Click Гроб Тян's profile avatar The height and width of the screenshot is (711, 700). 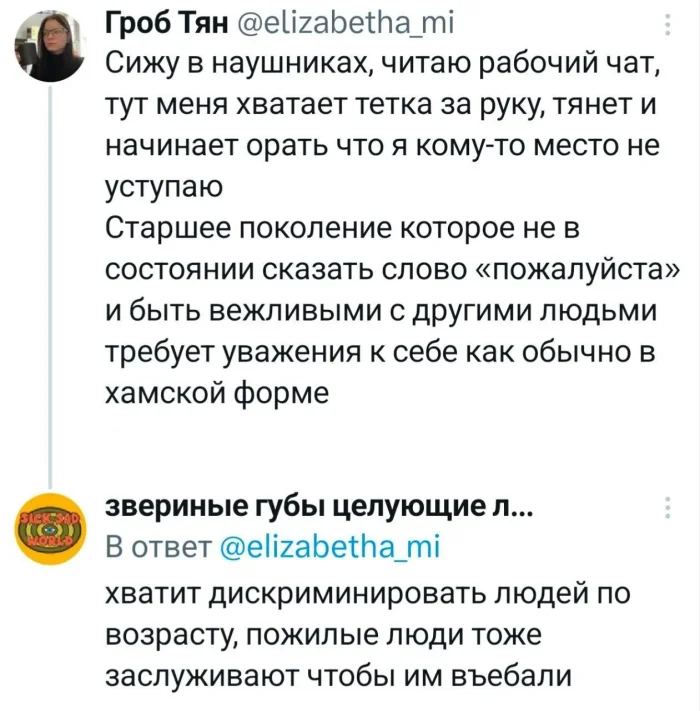coord(47,40)
